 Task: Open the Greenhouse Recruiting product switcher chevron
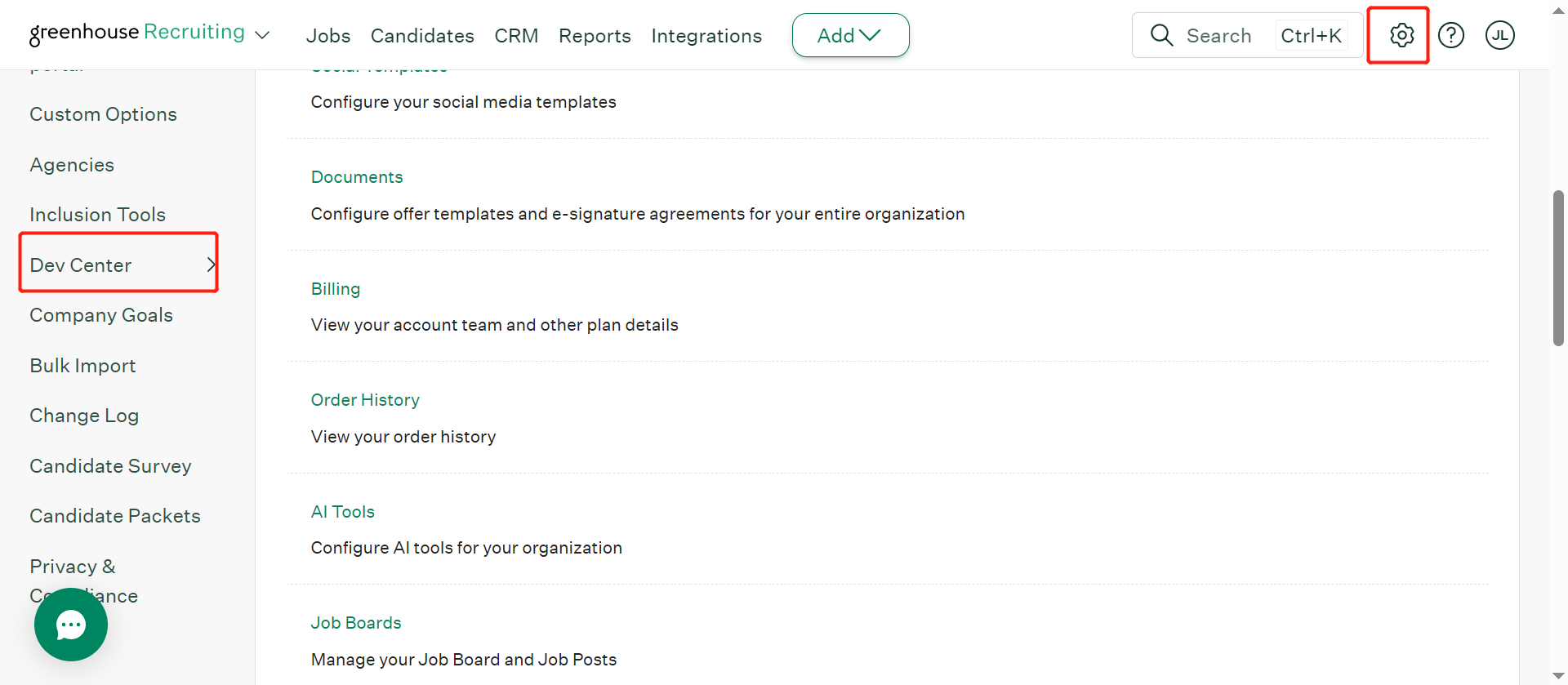(262, 35)
